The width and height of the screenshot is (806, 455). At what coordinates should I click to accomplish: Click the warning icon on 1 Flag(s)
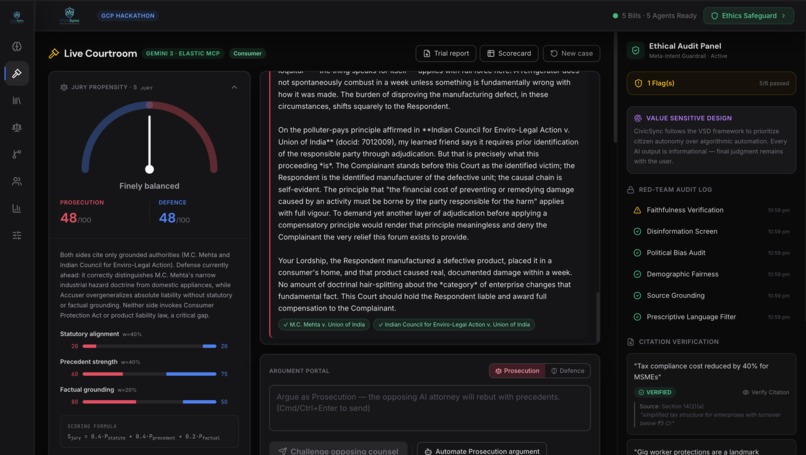(x=638, y=83)
